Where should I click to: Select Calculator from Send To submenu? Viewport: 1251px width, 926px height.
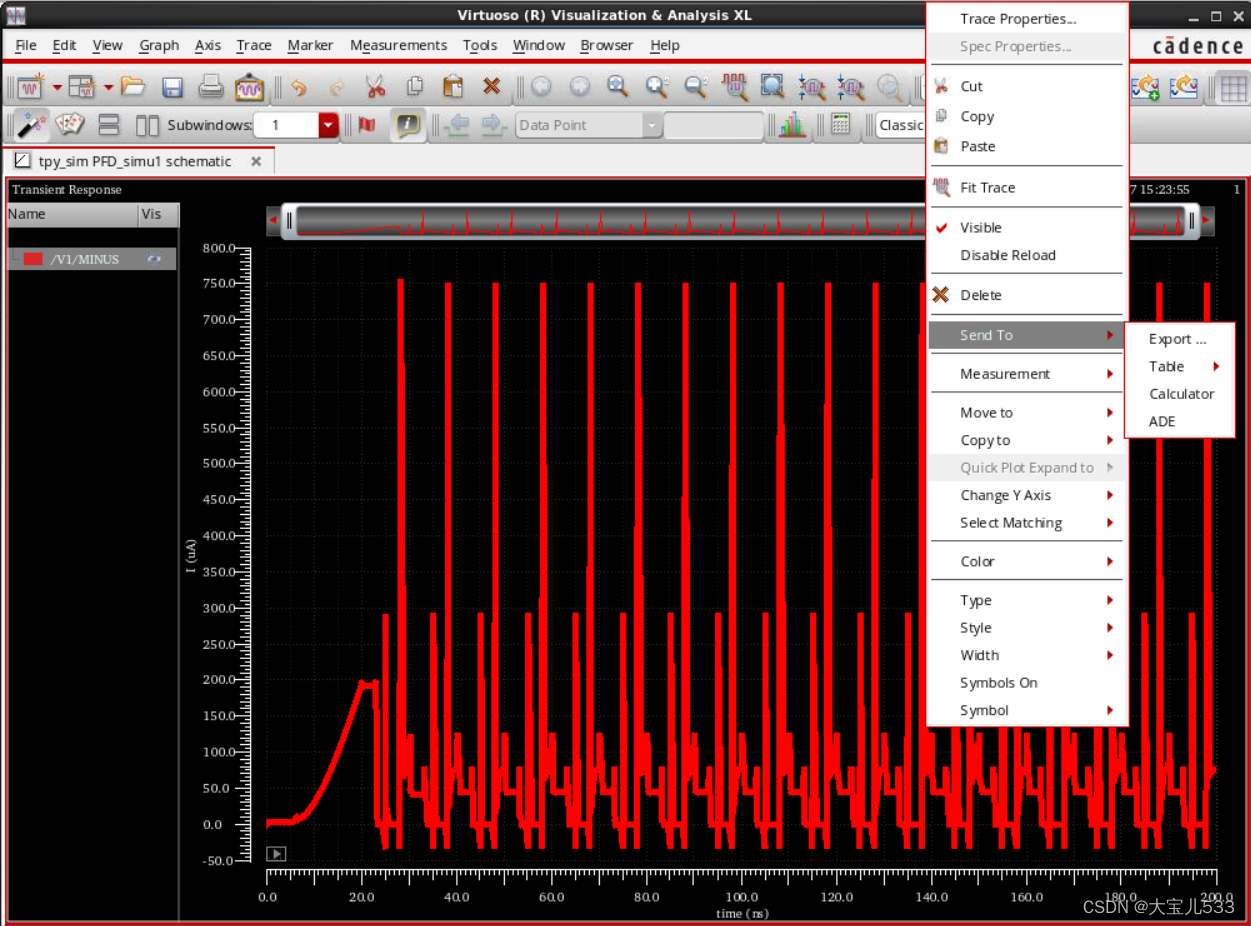(1181, 394)
